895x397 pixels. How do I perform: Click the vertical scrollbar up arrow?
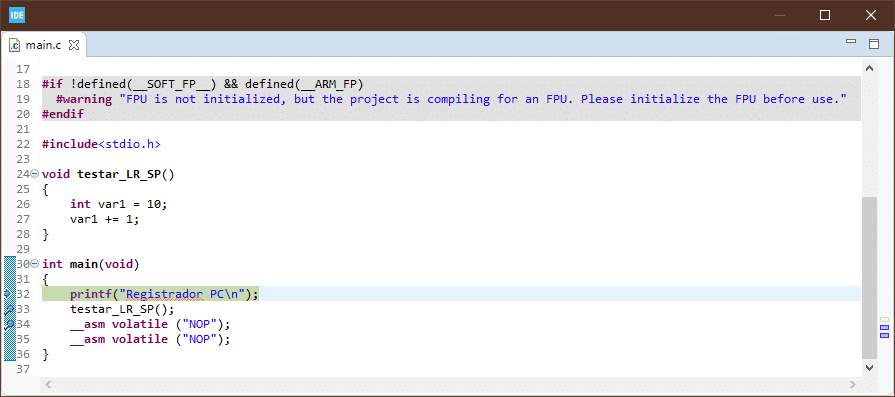coord(870,68)
